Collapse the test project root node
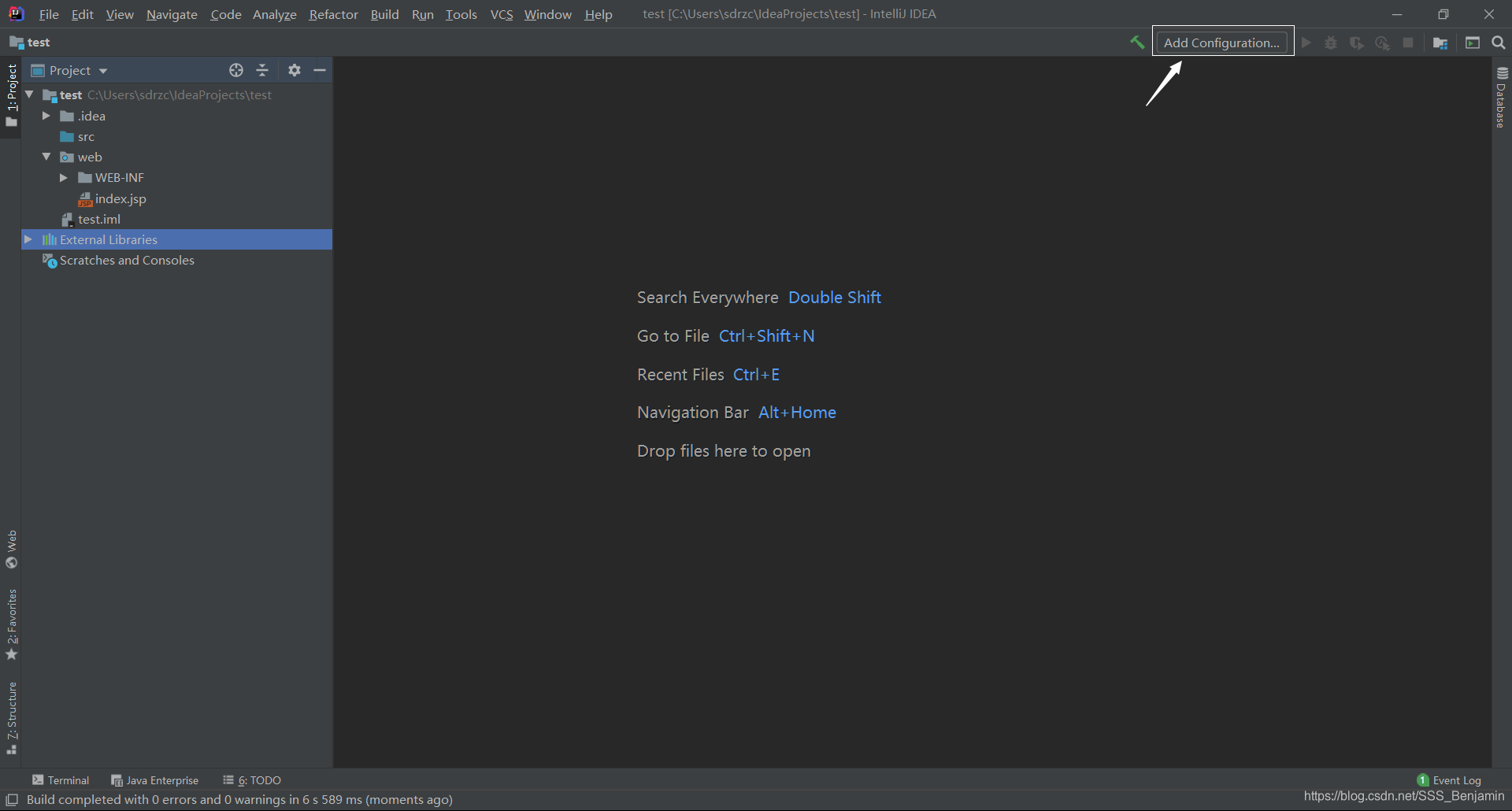This screenshot has height=811, width=1512. [x=30, y=94]
